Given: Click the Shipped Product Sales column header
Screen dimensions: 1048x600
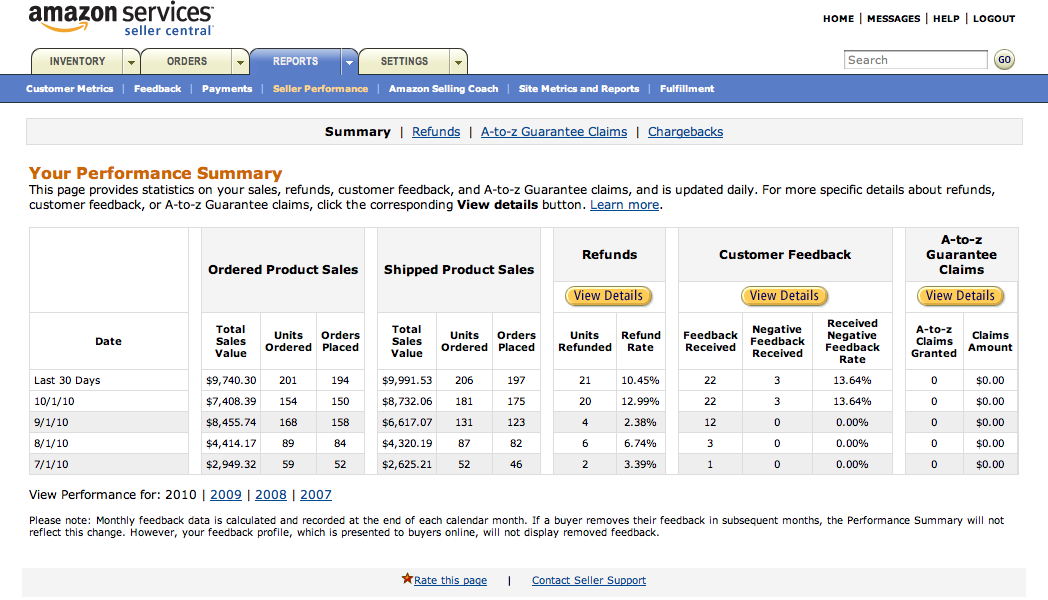Looking at the screenshot, I should pos(458,270).
